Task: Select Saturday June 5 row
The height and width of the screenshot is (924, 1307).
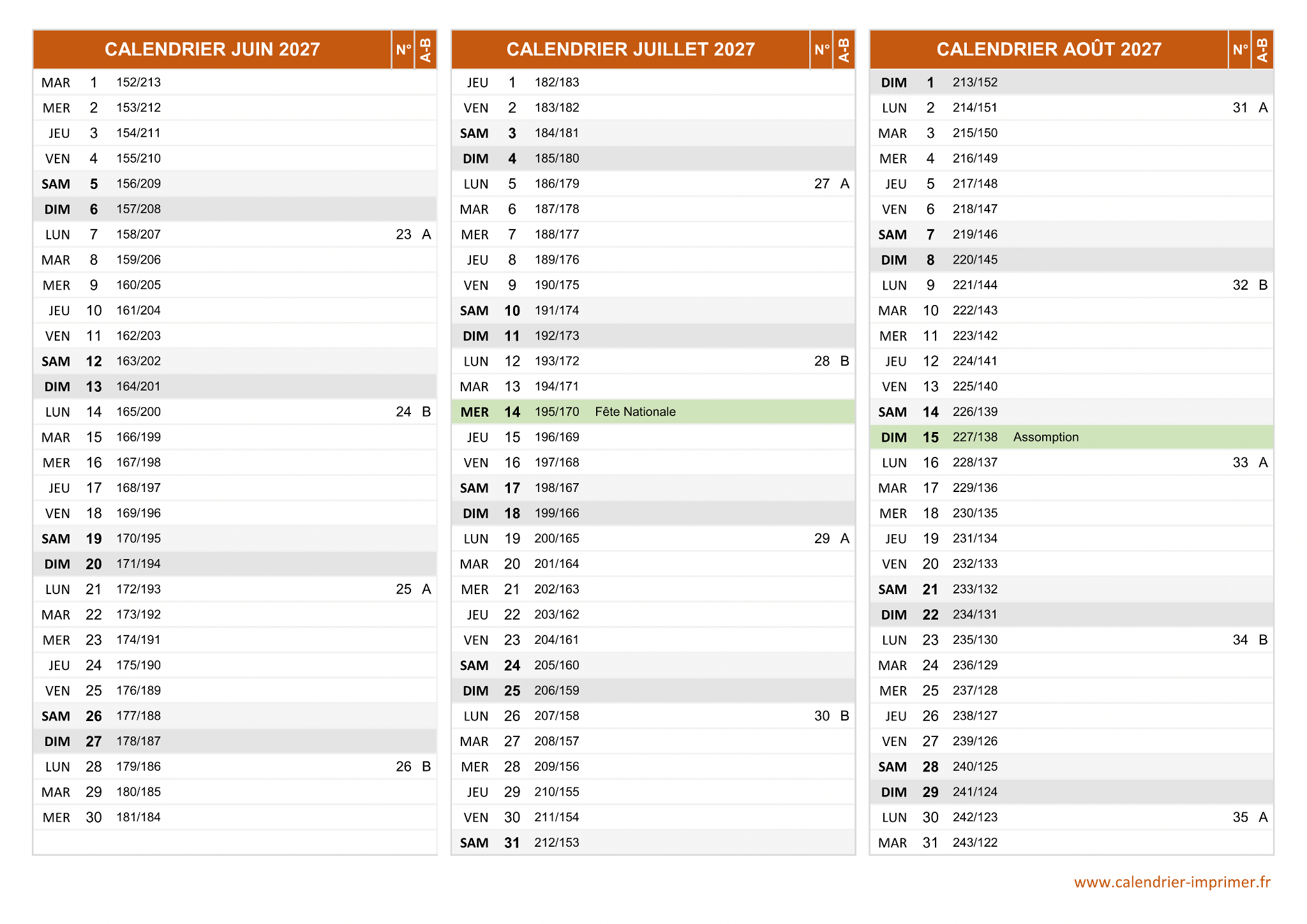Action: pos(234,184)
